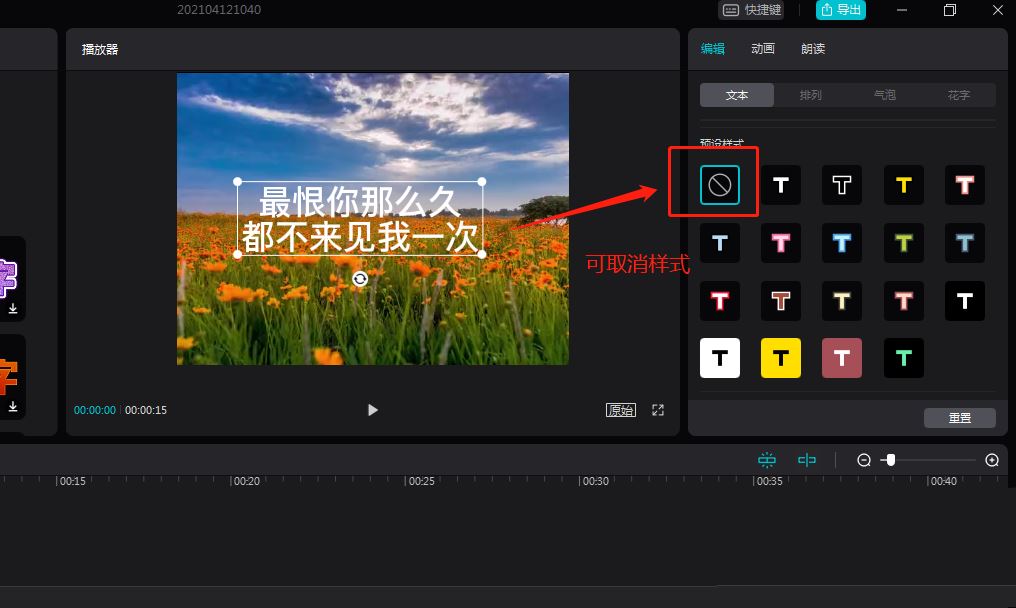Apply mint green text preset
Viewport: 1016px width, 608px height.
click(903, 358)
